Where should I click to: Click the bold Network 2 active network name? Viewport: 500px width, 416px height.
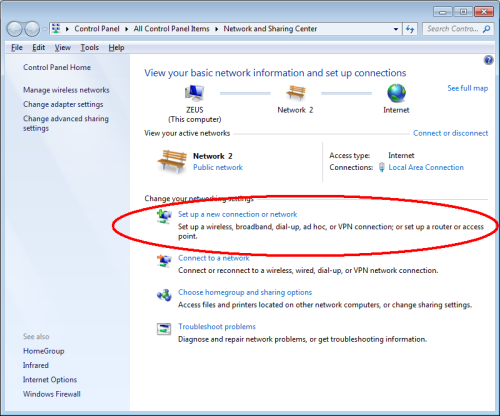[x=213, y=156]
